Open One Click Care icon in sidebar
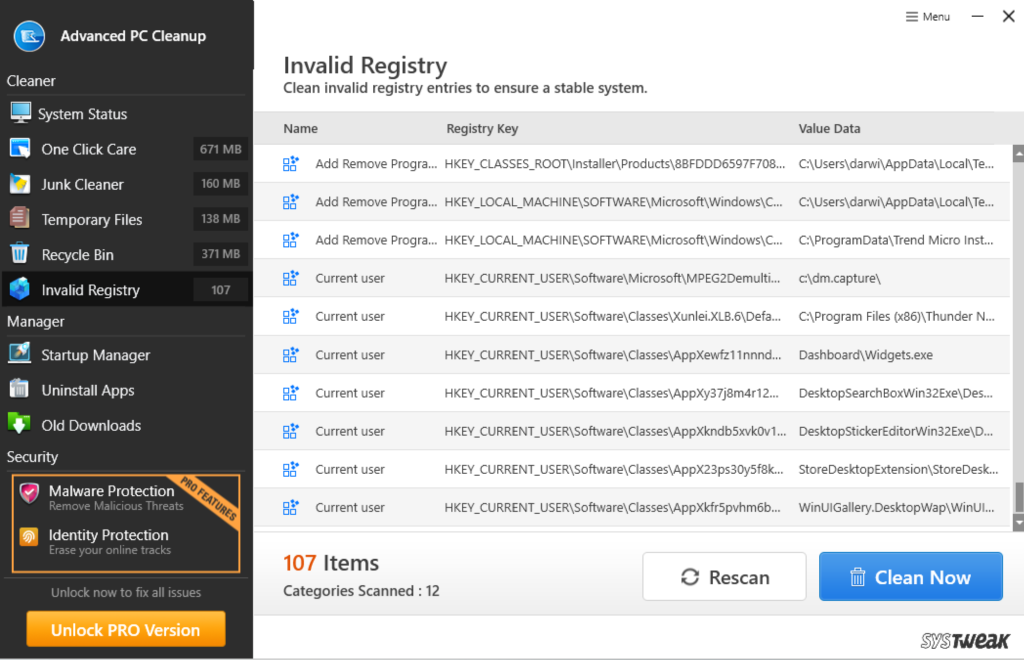This screenshot has width=1024, height=660. tap(20, 149)
